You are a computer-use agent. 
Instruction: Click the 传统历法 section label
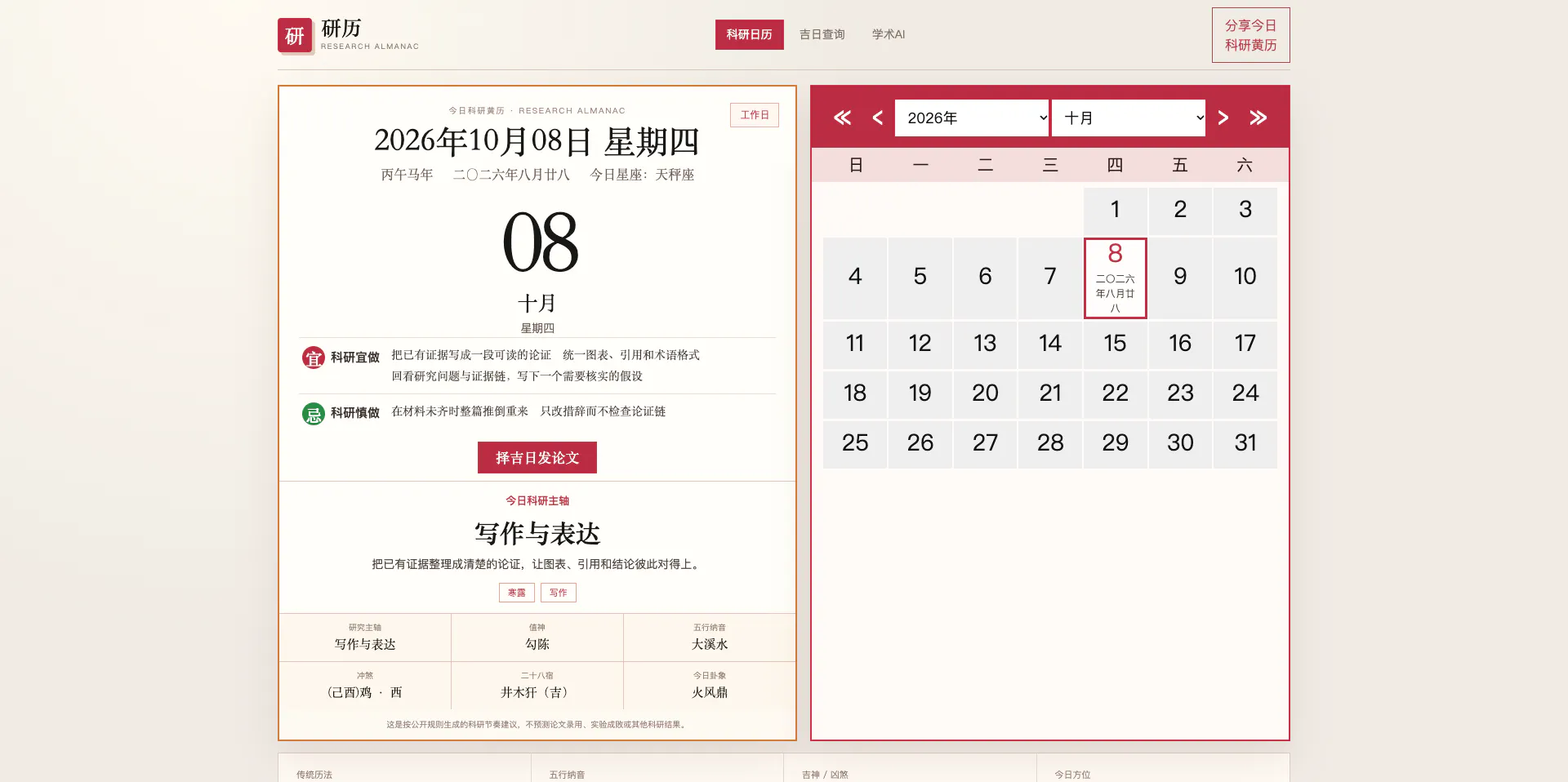314,775
